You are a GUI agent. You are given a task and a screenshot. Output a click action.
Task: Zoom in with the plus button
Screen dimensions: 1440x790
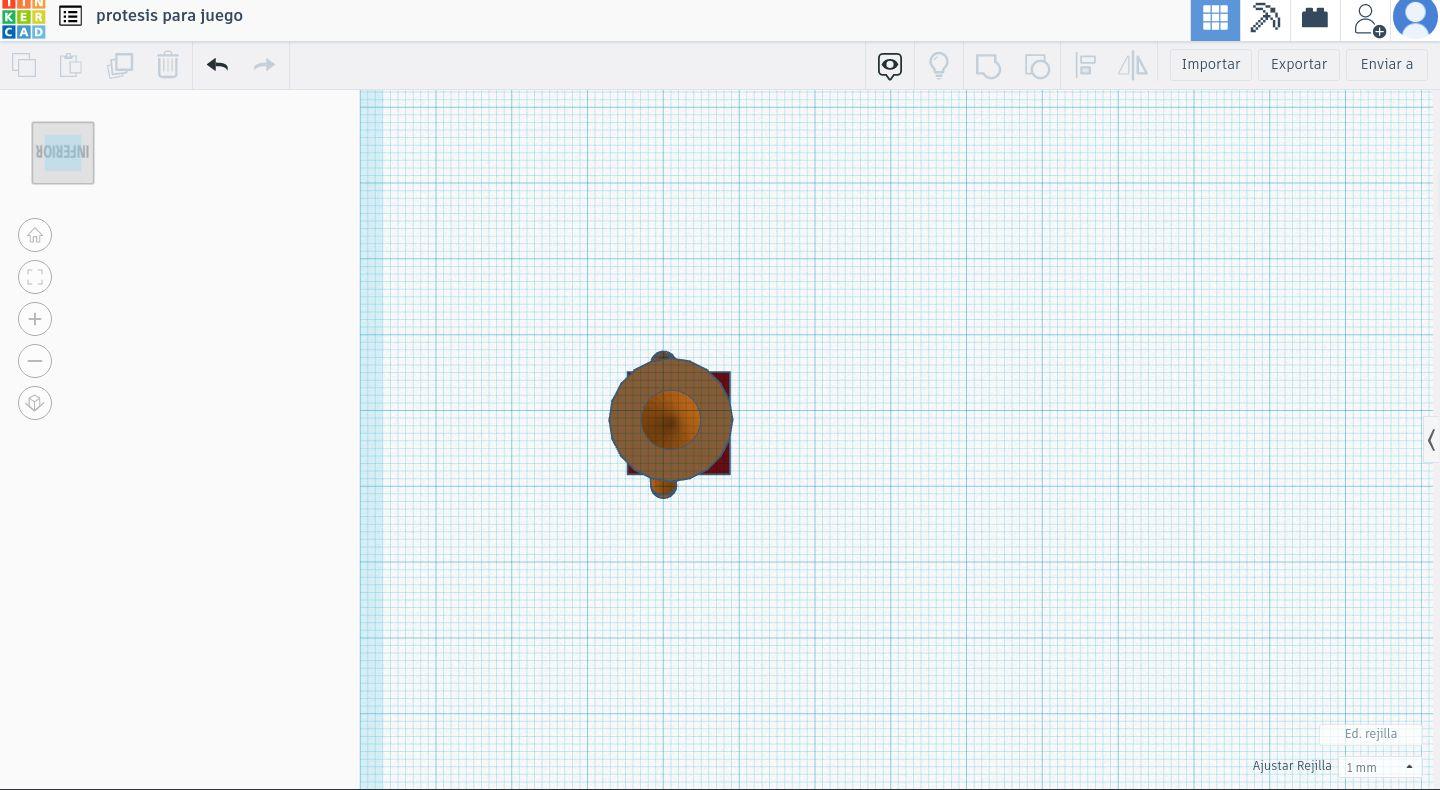(x=35, y=319)
